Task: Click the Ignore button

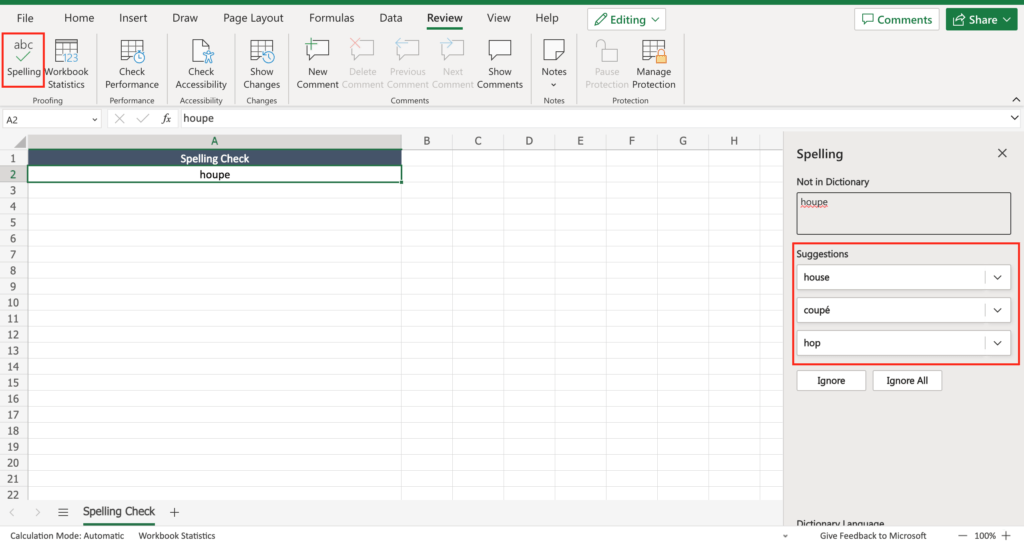Action: point(831,381)
